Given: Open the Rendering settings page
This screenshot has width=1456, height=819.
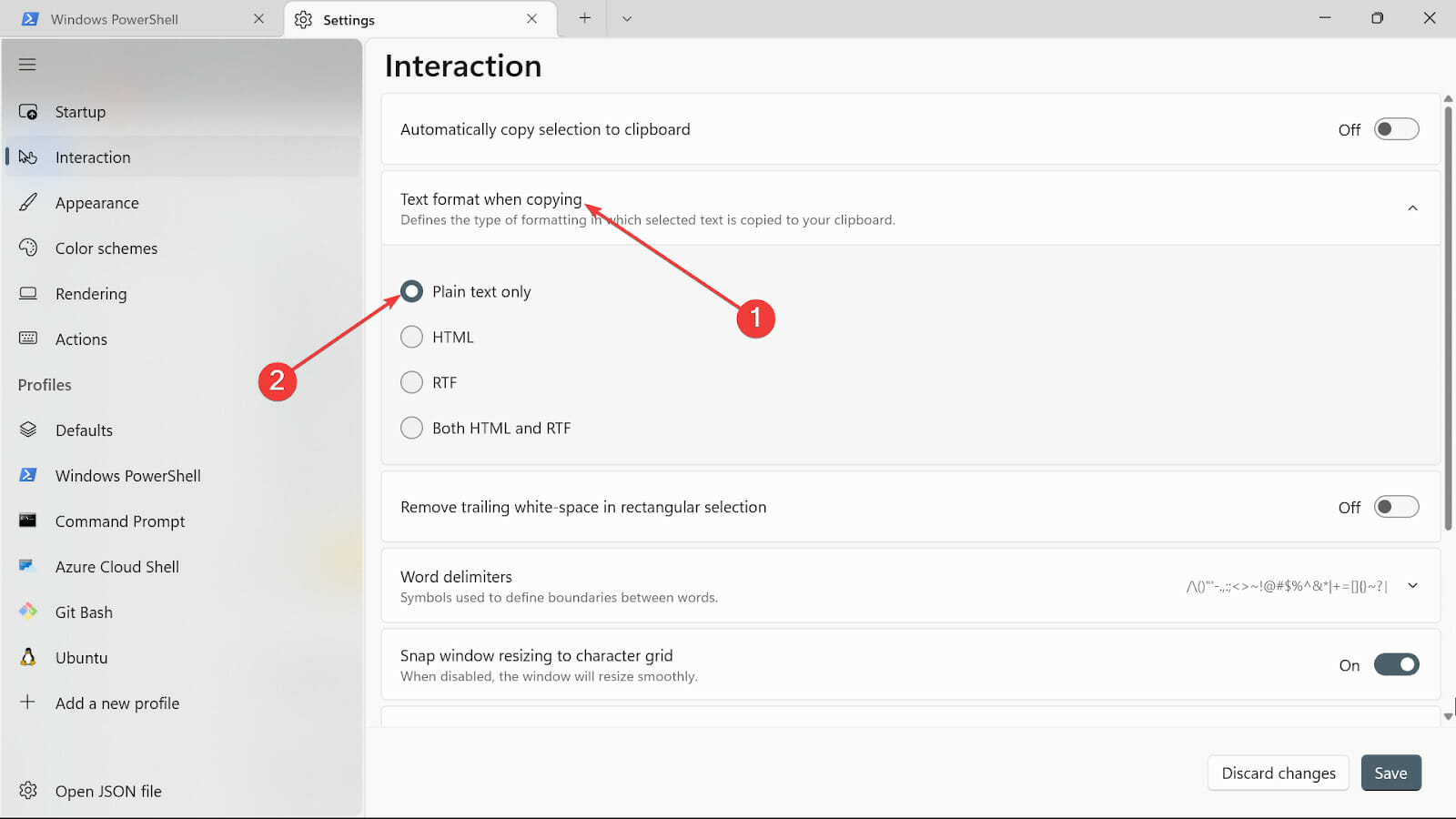Looking at the screenshot, I should pyautogui.click(x=182, y=294).
